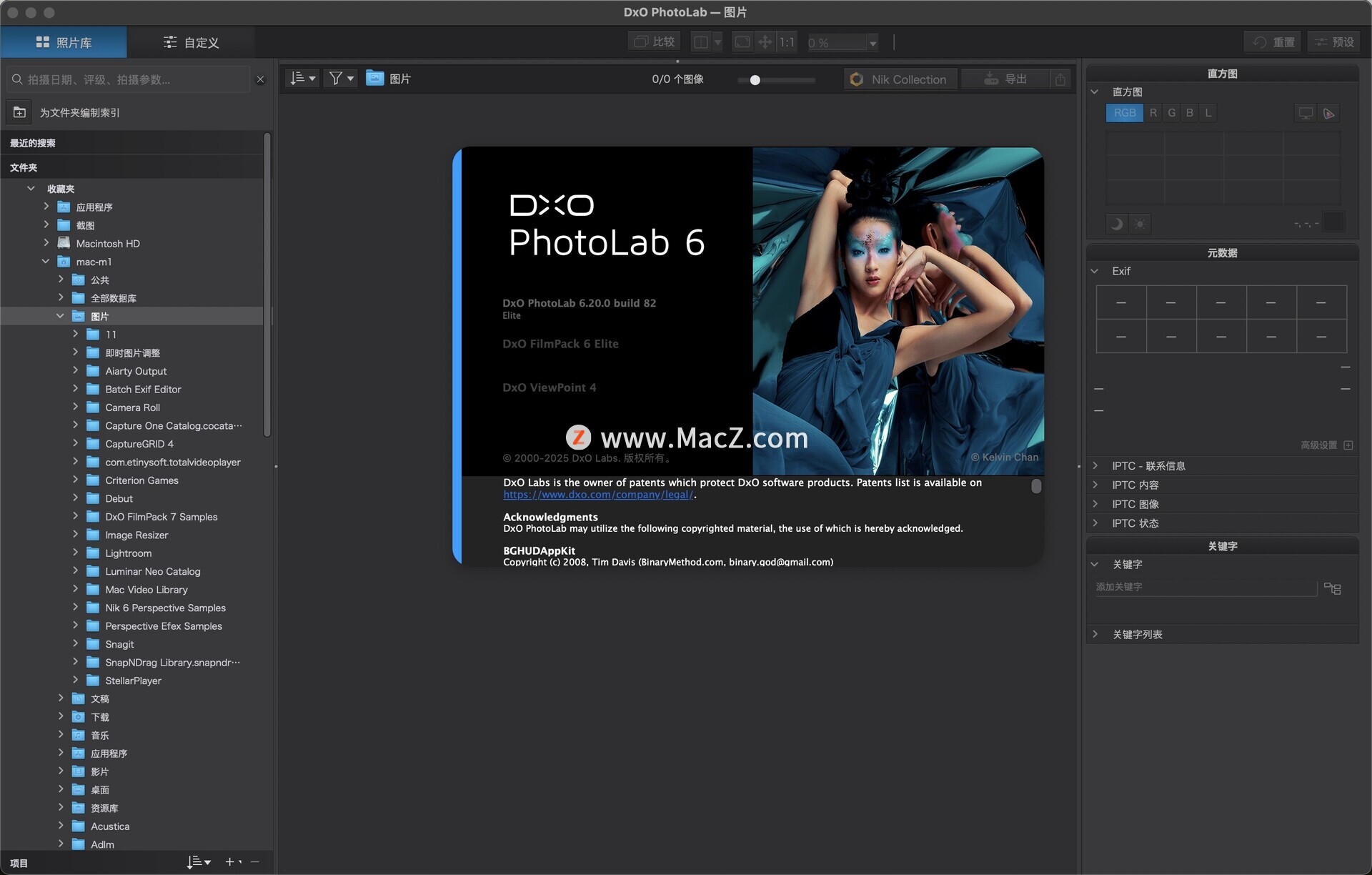
Task: Click the index folder (为文件夹编制索引) icon
Action: pyautogui.click(x=19, y=112)
